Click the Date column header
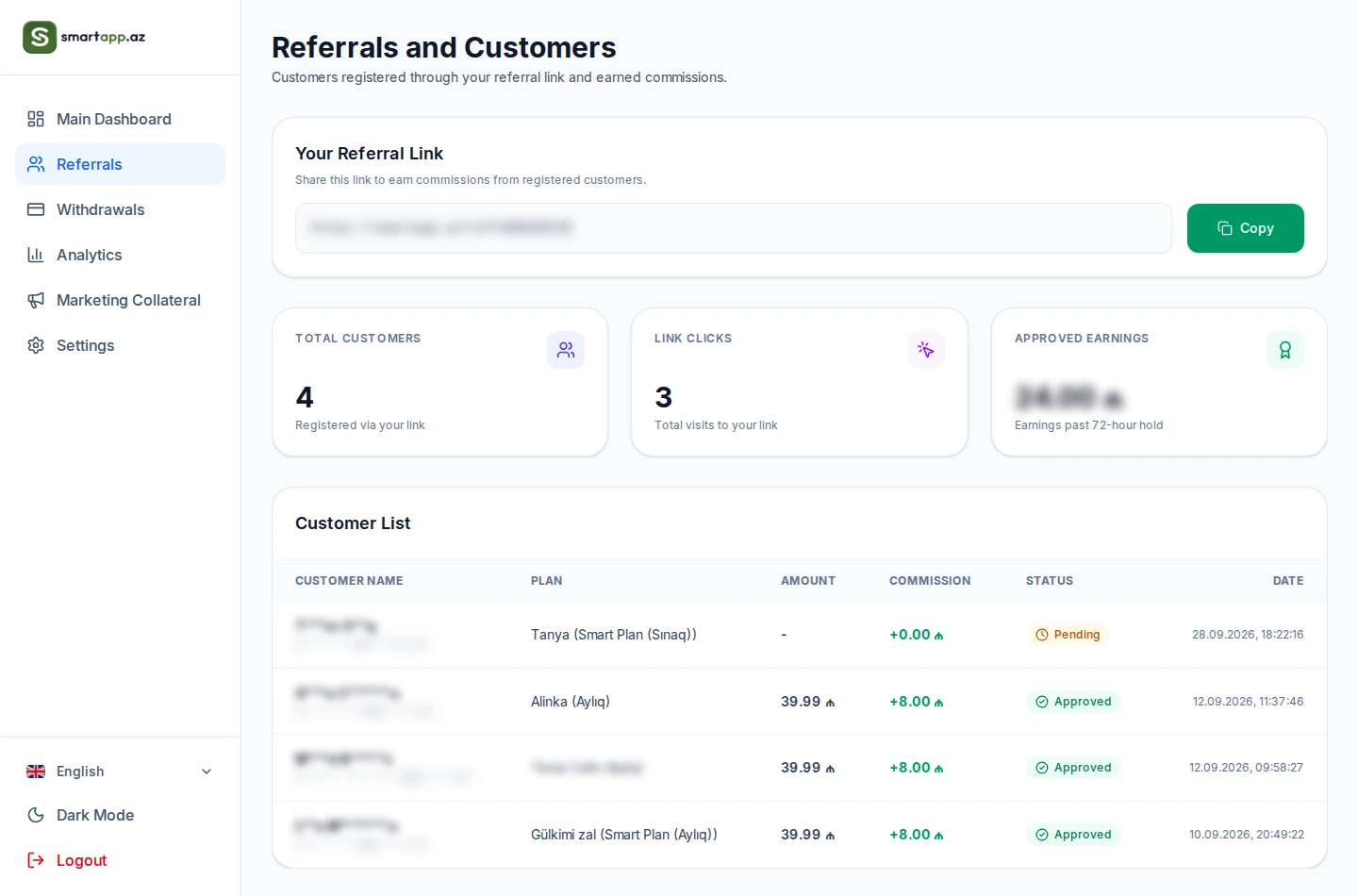The width and height of the screenshot is (1358, 896). tap(1288, 581)
